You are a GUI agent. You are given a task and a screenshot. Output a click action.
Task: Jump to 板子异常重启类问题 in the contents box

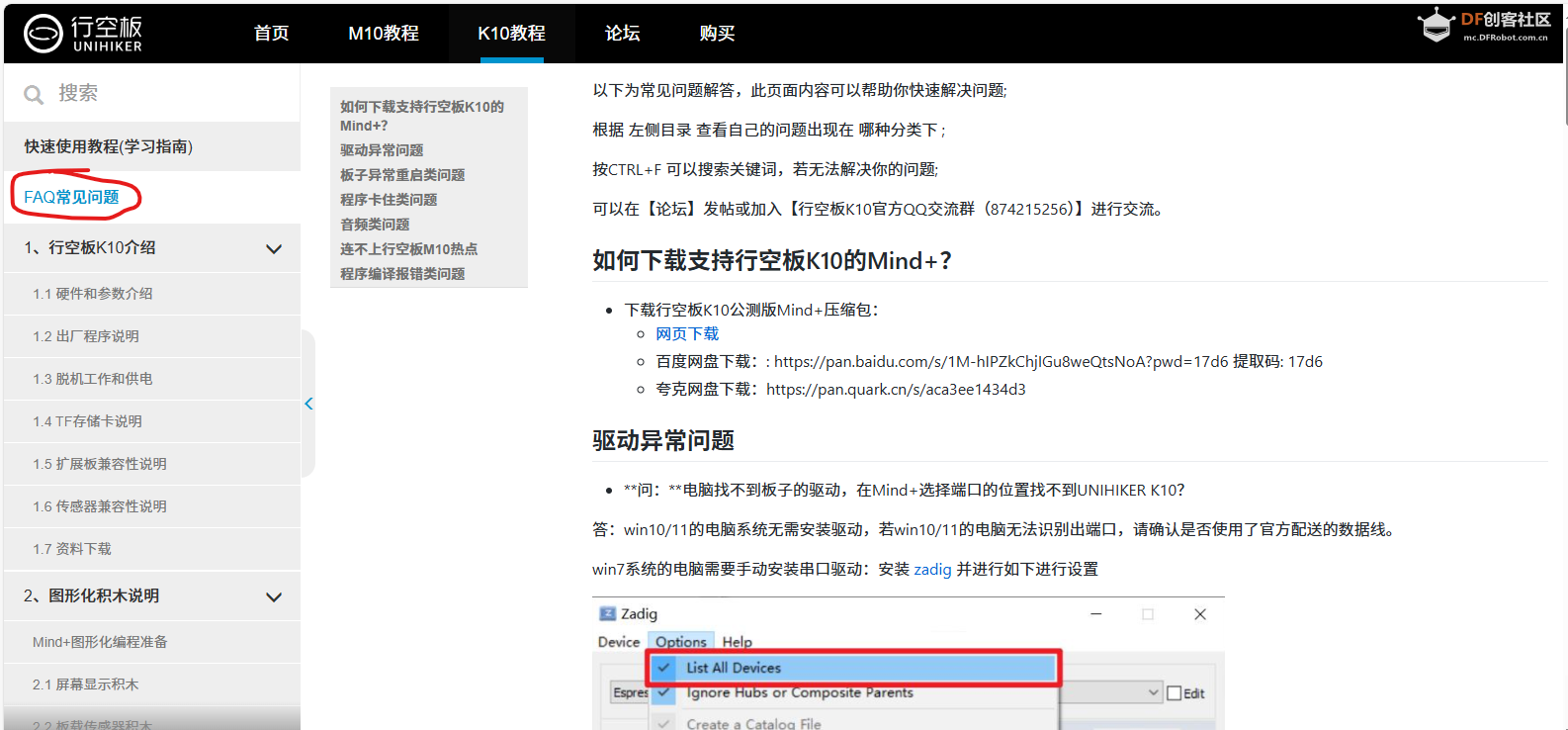(402, 175)
